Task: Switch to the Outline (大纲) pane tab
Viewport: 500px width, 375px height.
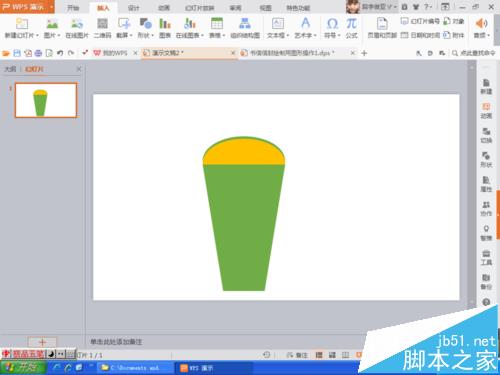Action: (x=10, y=69)
